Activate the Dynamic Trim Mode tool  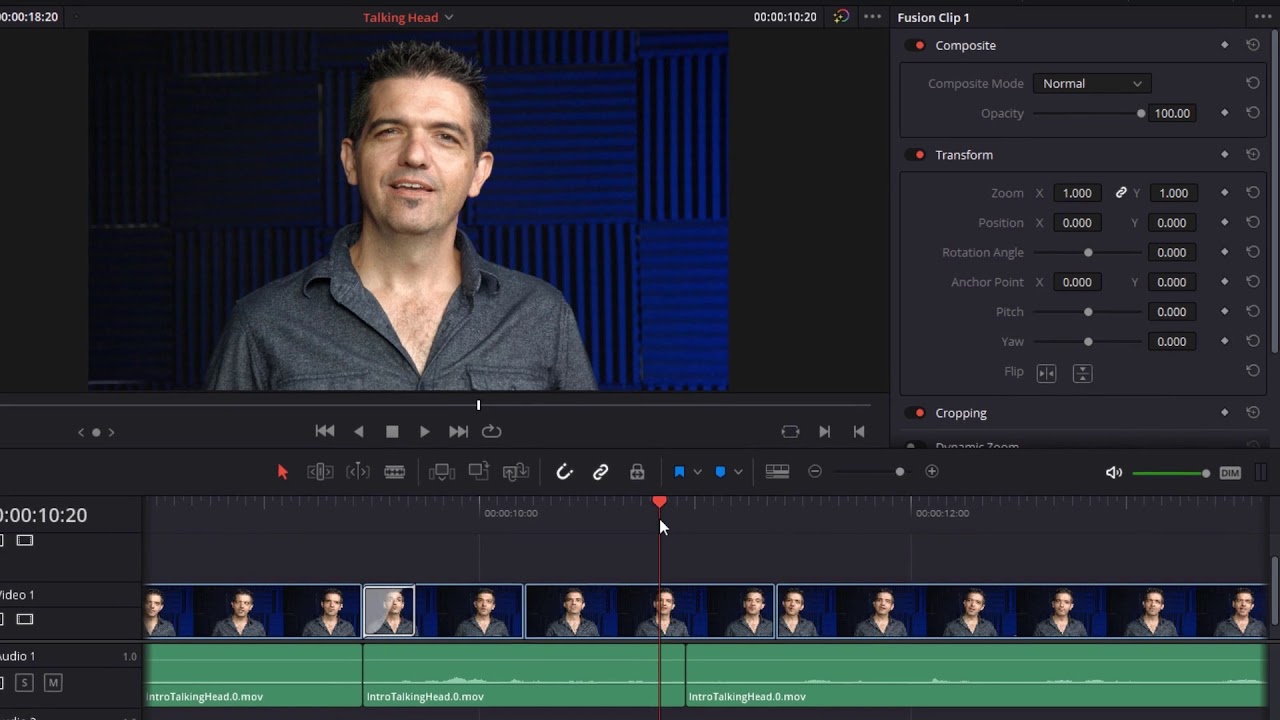coord(357,472)
